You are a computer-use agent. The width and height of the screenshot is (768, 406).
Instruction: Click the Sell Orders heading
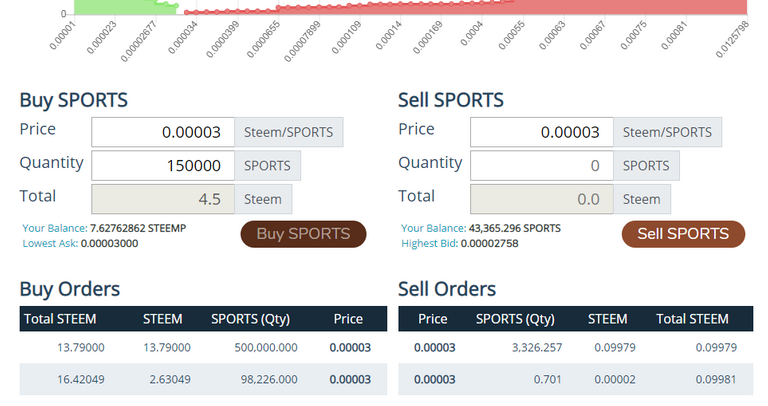coord(447,289)
